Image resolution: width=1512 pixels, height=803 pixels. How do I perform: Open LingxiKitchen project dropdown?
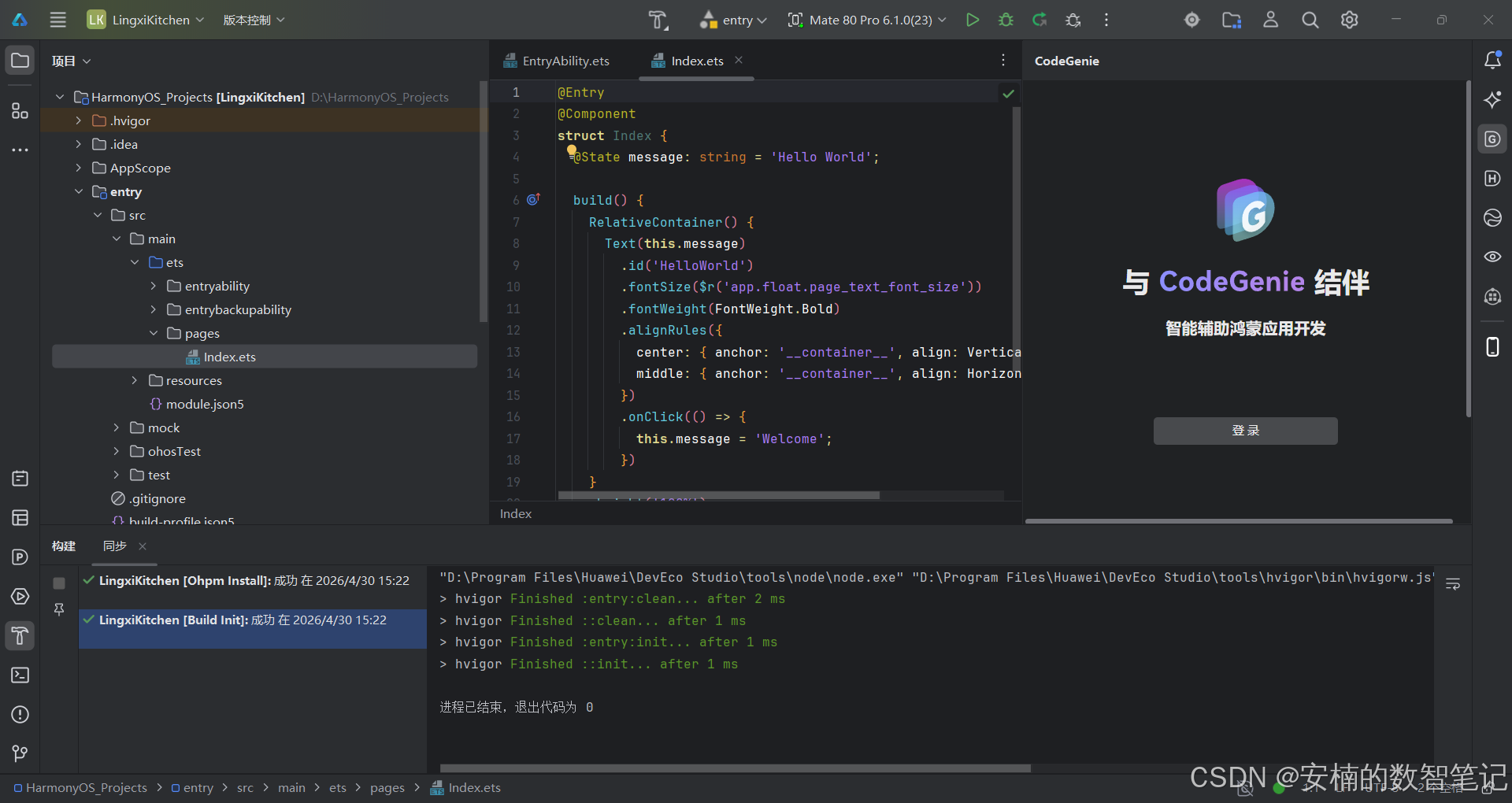tap(146, 20)
